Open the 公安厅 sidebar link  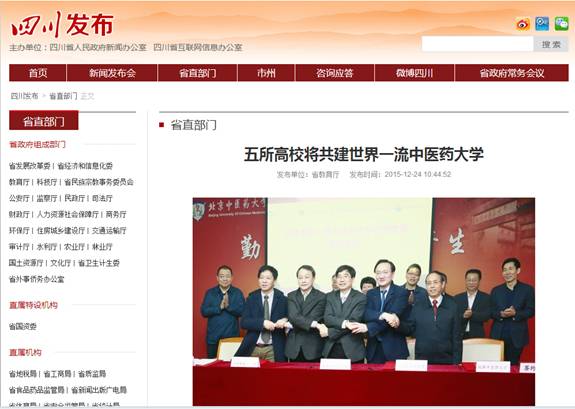[19, 198]
